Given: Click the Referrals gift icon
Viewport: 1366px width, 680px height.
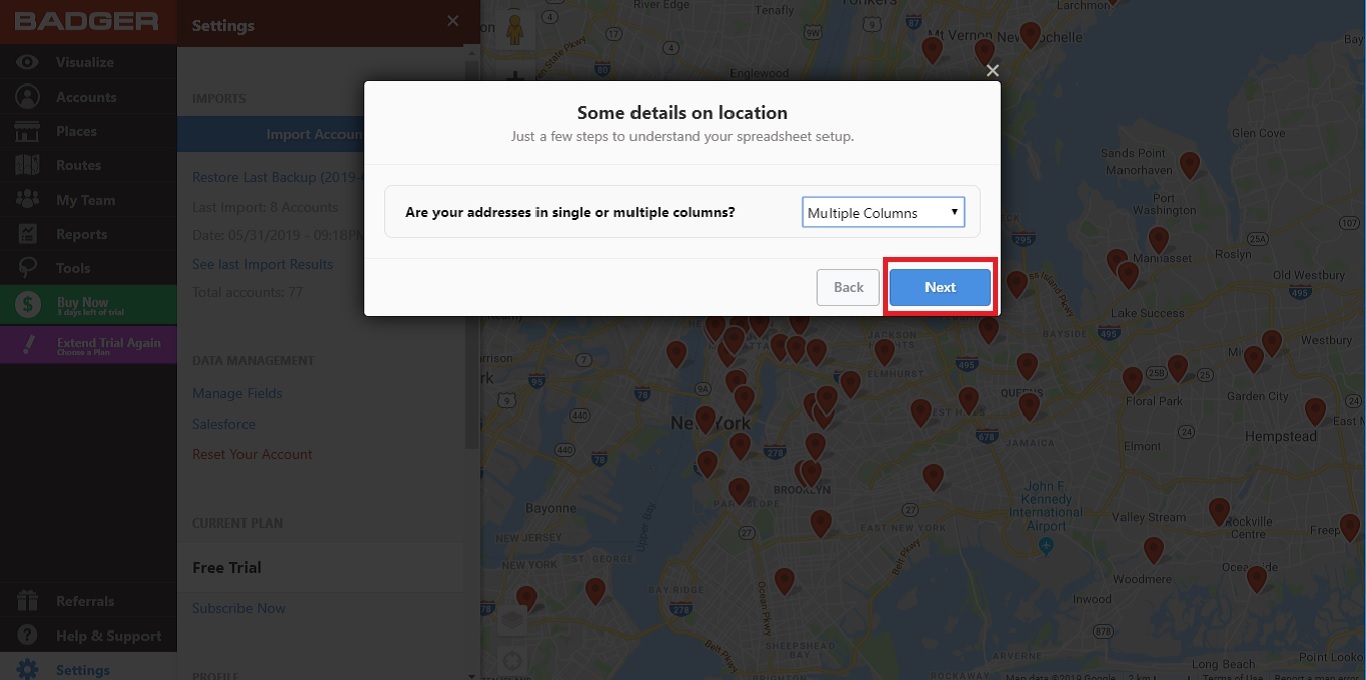Looking at the screenshot, I should (x=27, y=601).
